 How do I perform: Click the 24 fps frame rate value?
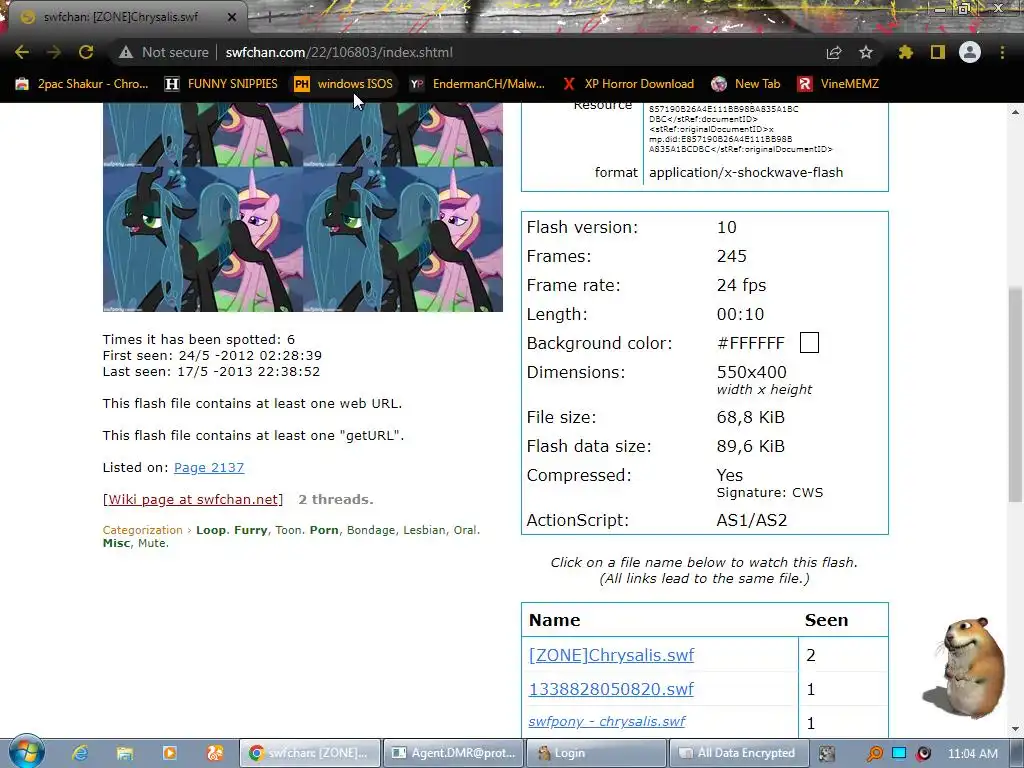click(x=741, y=285)
